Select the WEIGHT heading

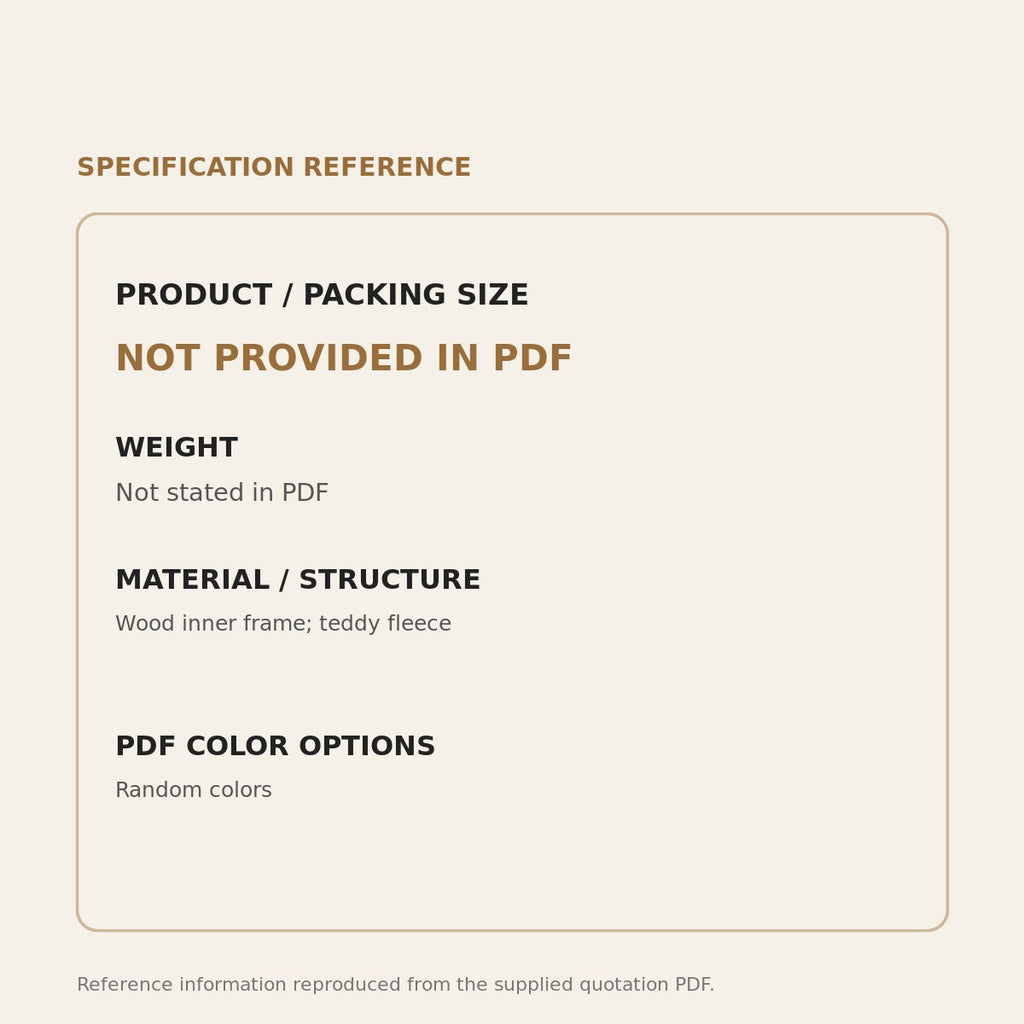pyautogui.click(x=176, y=447)
